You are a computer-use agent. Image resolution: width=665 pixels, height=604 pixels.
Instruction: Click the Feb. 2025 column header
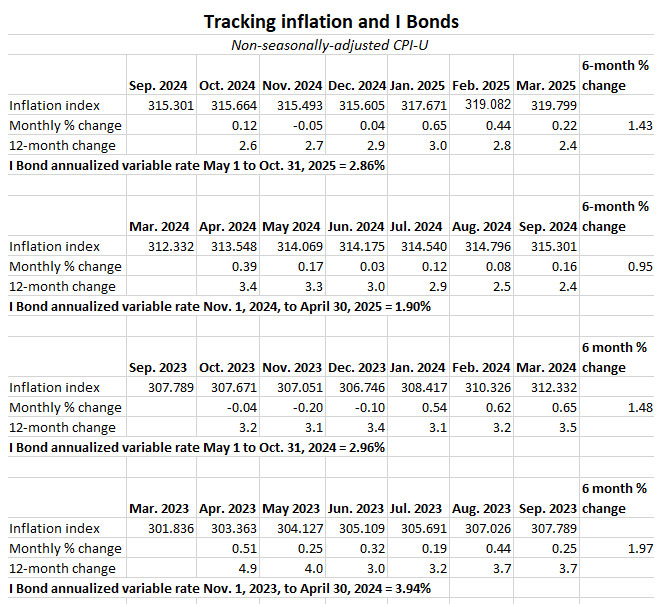click(480, 85)
